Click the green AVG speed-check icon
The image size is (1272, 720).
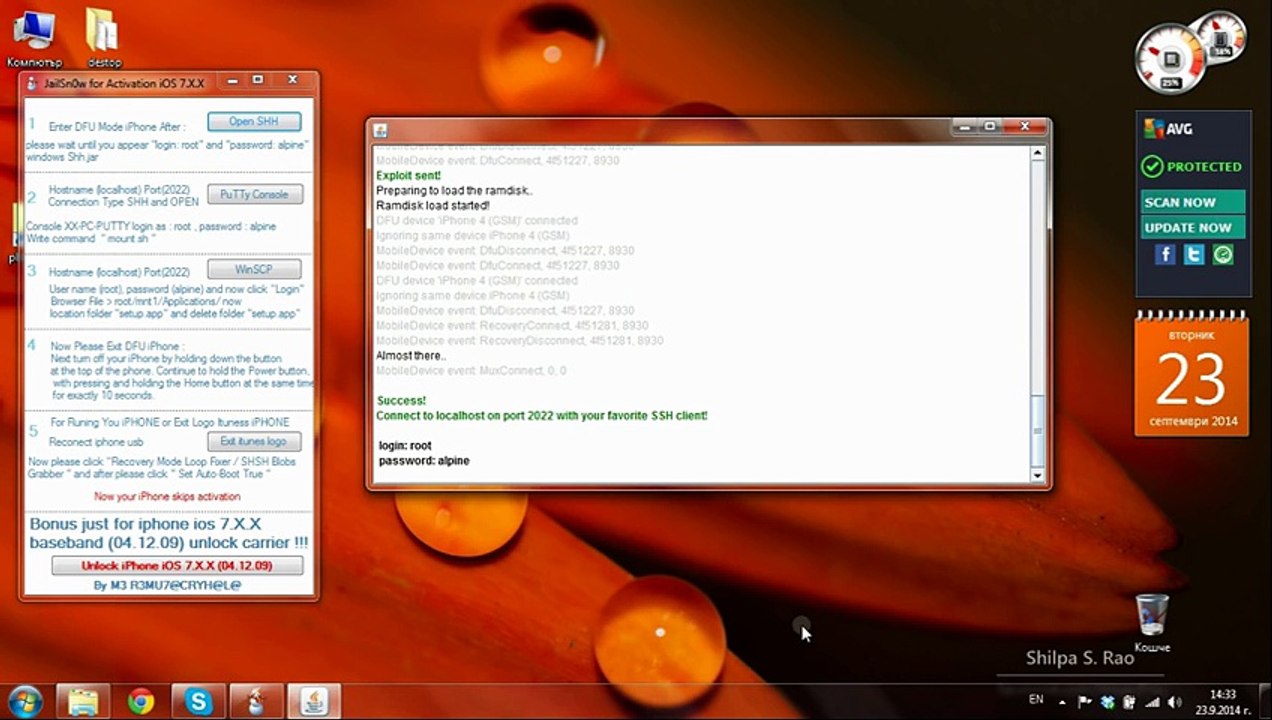[x=1223, y=255]
